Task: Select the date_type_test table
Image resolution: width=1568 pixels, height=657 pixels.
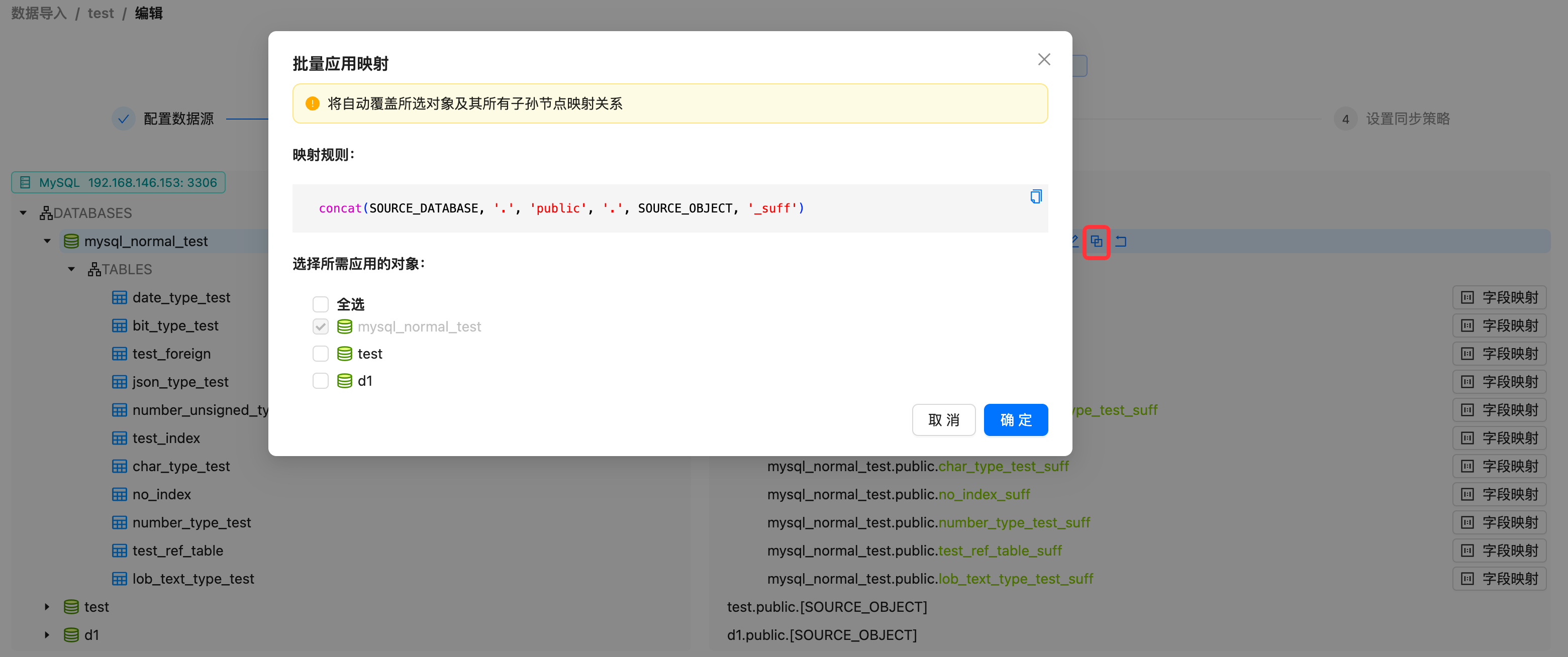Action: [x=181, y=297]
